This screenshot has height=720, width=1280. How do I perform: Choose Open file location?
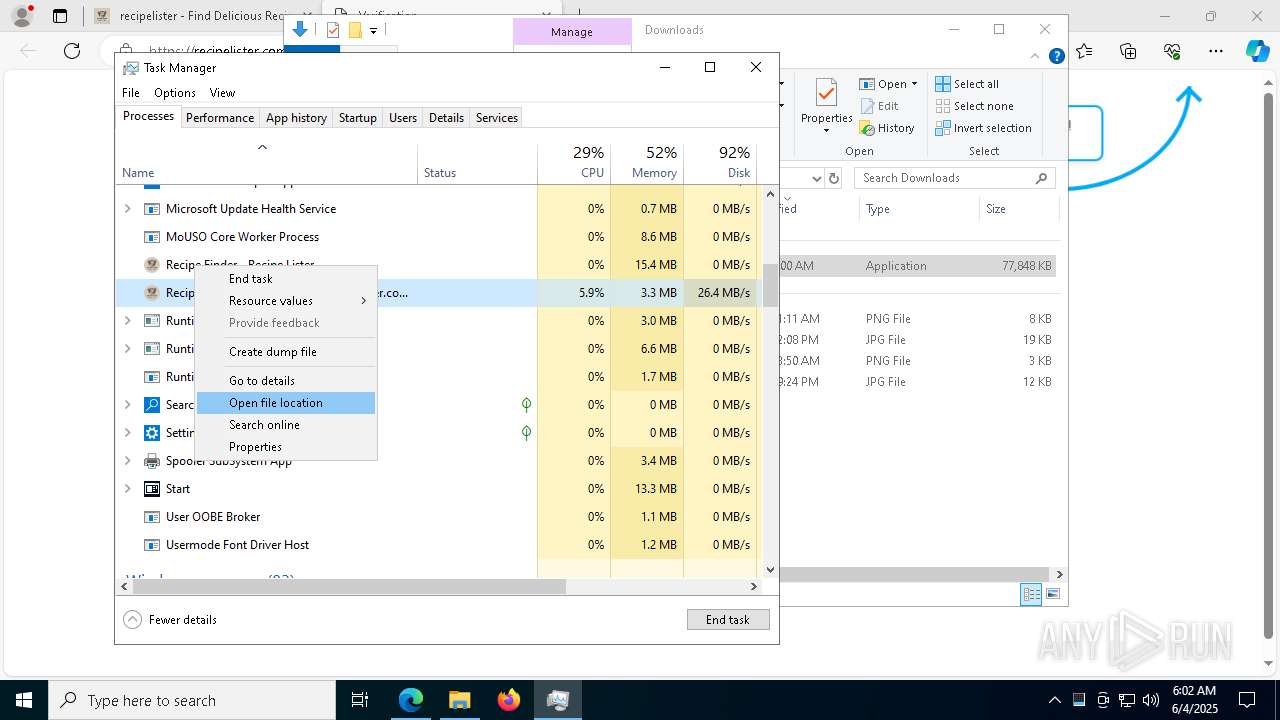286,403
